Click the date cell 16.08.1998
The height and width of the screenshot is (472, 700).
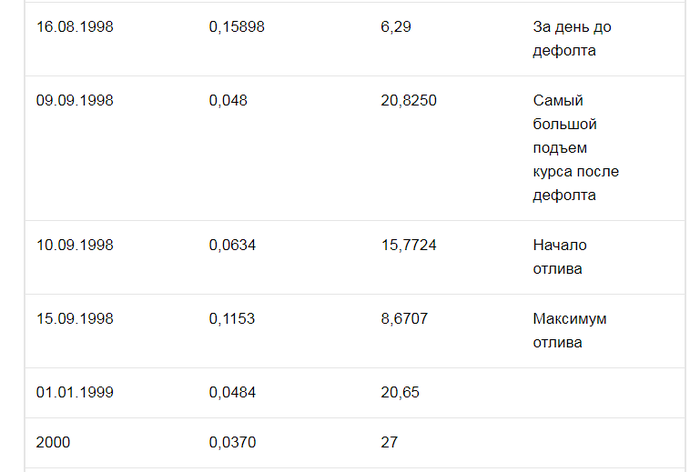75,27
